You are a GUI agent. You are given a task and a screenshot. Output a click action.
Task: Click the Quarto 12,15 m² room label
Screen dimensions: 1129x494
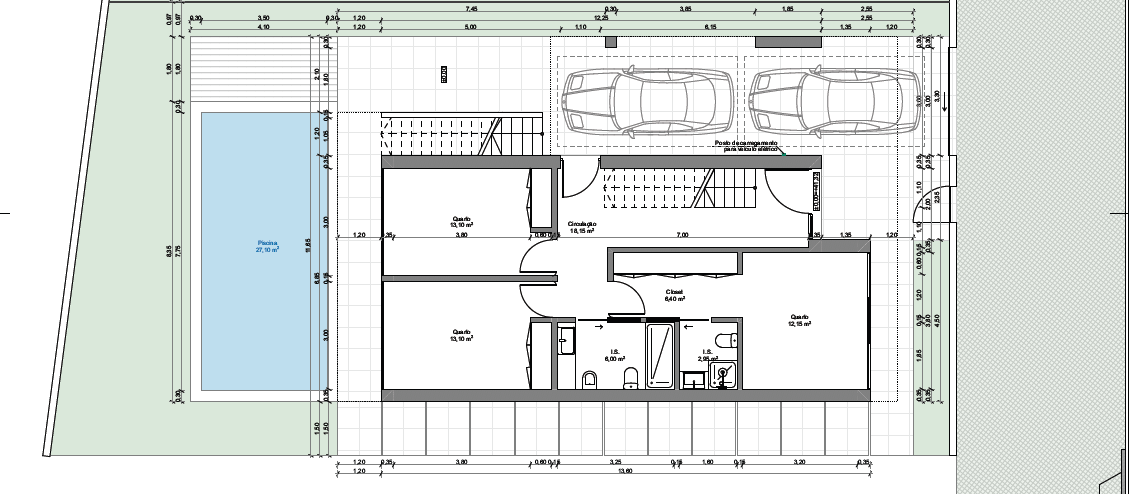pyautogui.click(x=799, y=321)
